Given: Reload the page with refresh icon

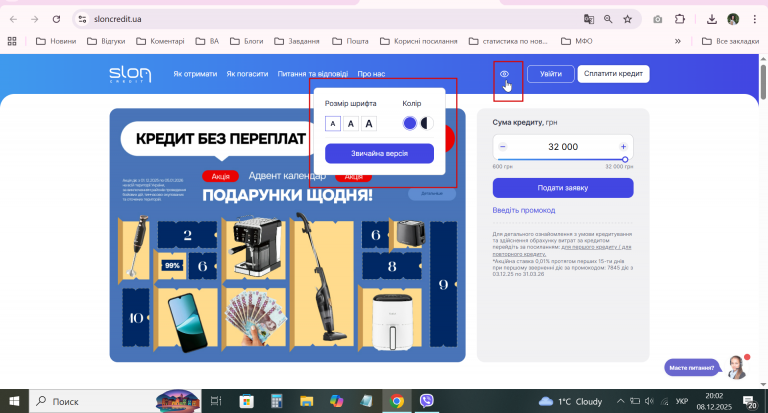Looking at the screenshot, I should coord(56,19).
